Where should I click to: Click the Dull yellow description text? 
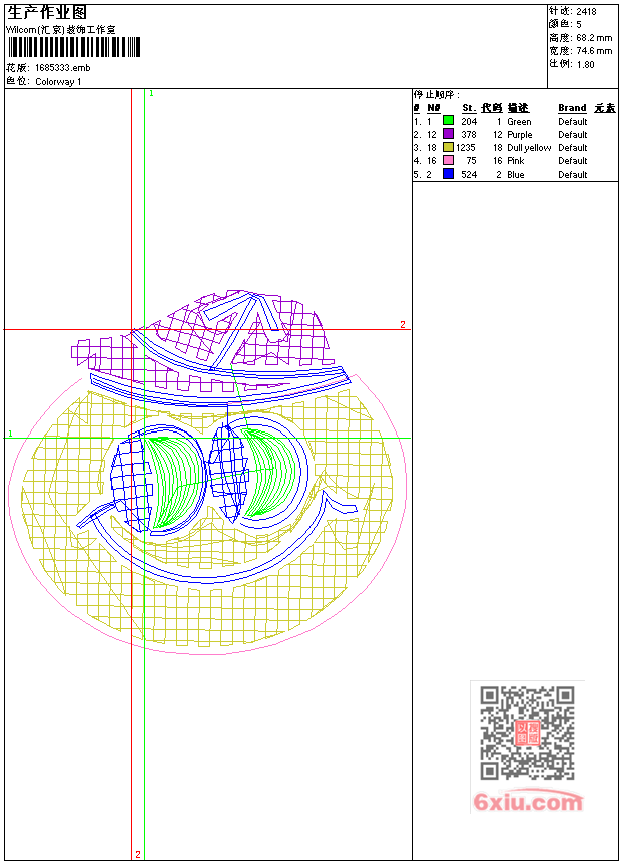point(529,148)
